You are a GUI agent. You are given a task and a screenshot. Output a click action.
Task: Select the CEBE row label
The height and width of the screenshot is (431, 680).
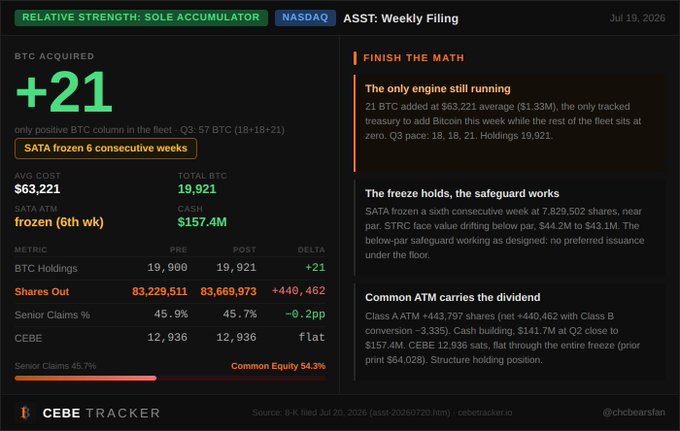click(x=28, y=338)
